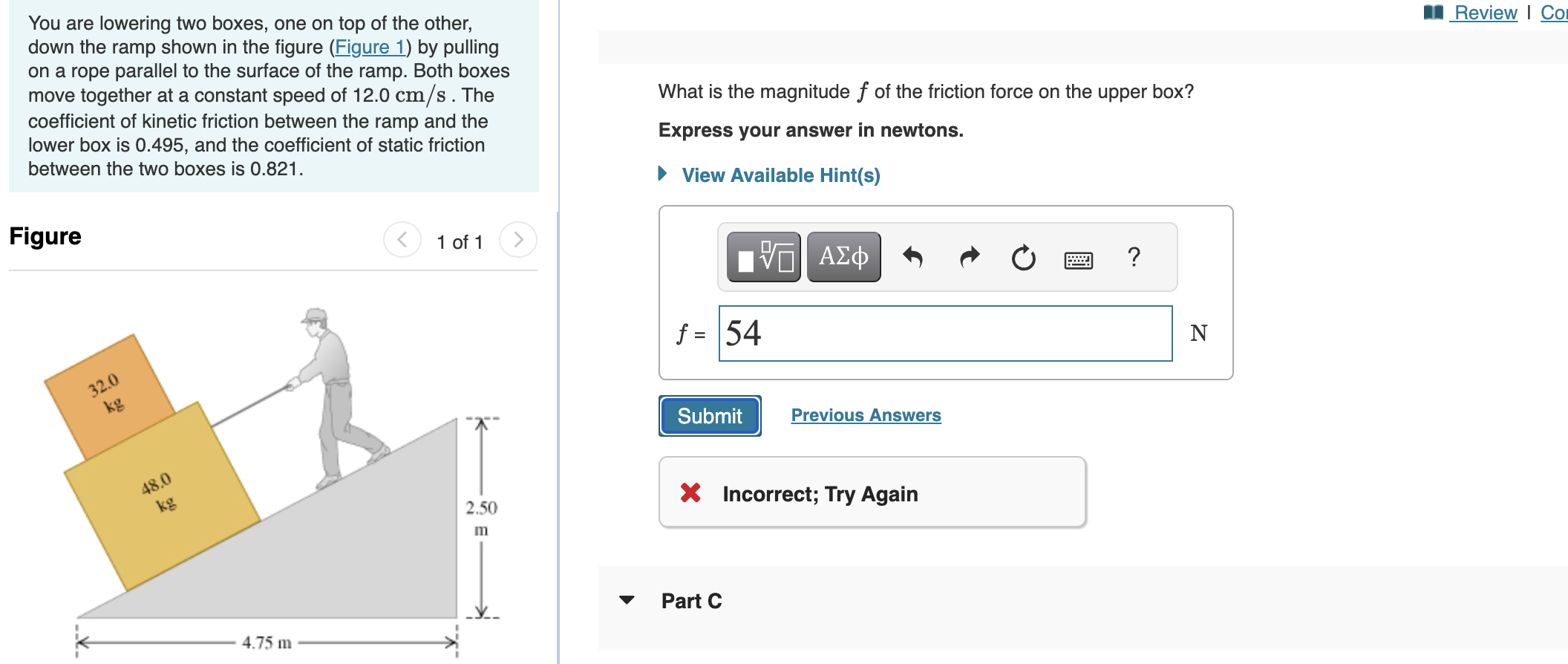Viewport: 1568px width, 664px height.
Task: Click the help question mark icon
Action: click(x=1133, y=258)
